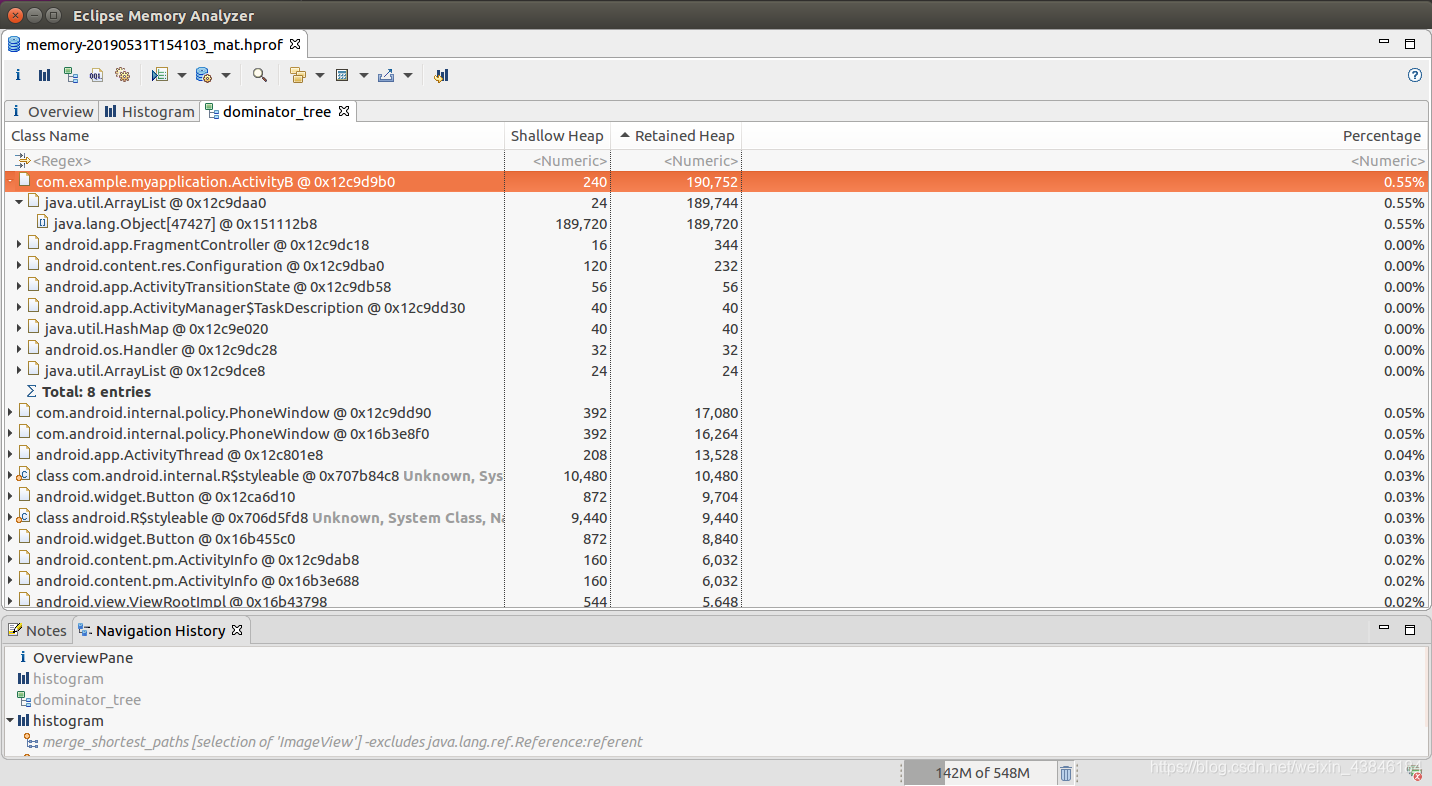Expand the java.util.HashMap @ 0x12c9e020 node
1432x786 pixels.
(x=19, y=329)
